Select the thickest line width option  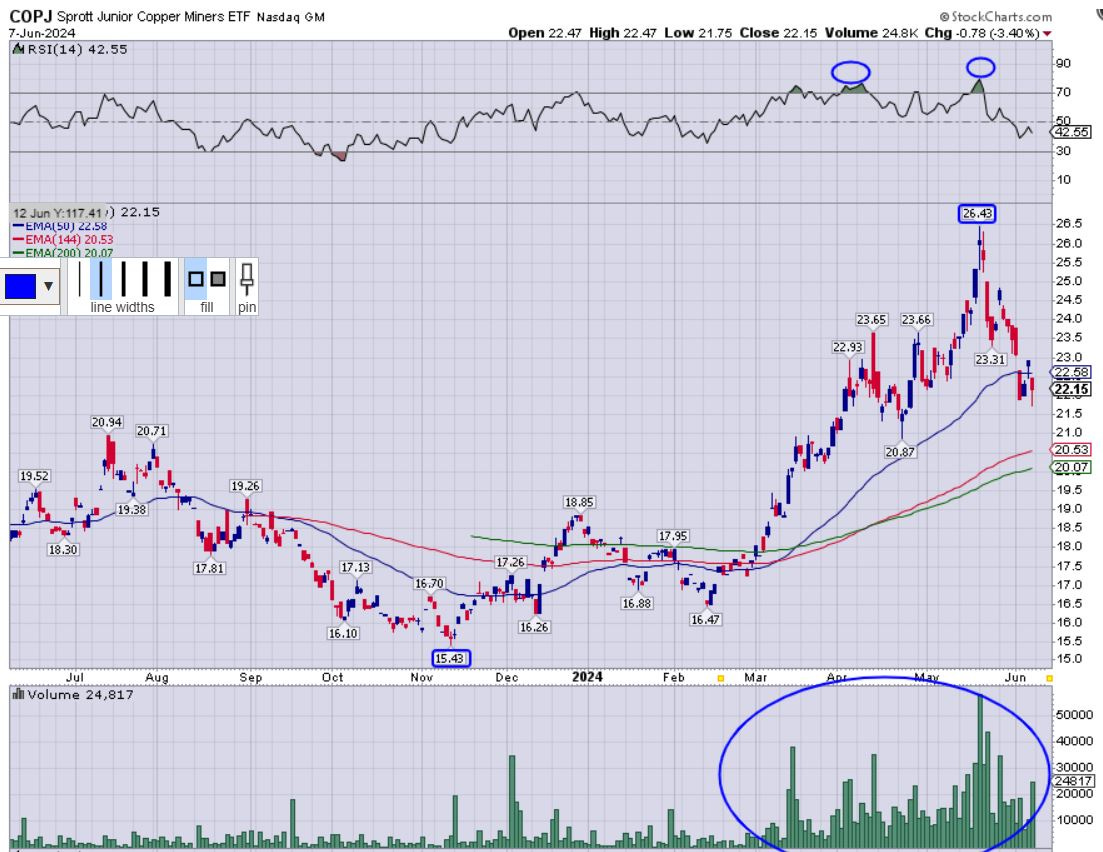click(167, 279)
